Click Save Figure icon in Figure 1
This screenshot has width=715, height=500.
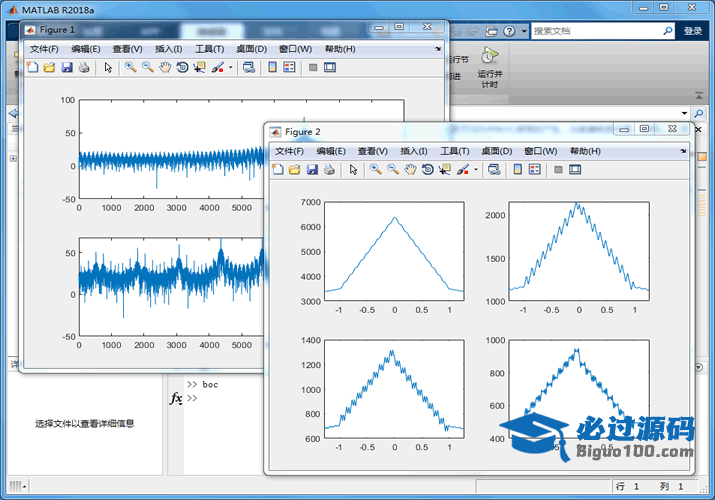(66, 67)
